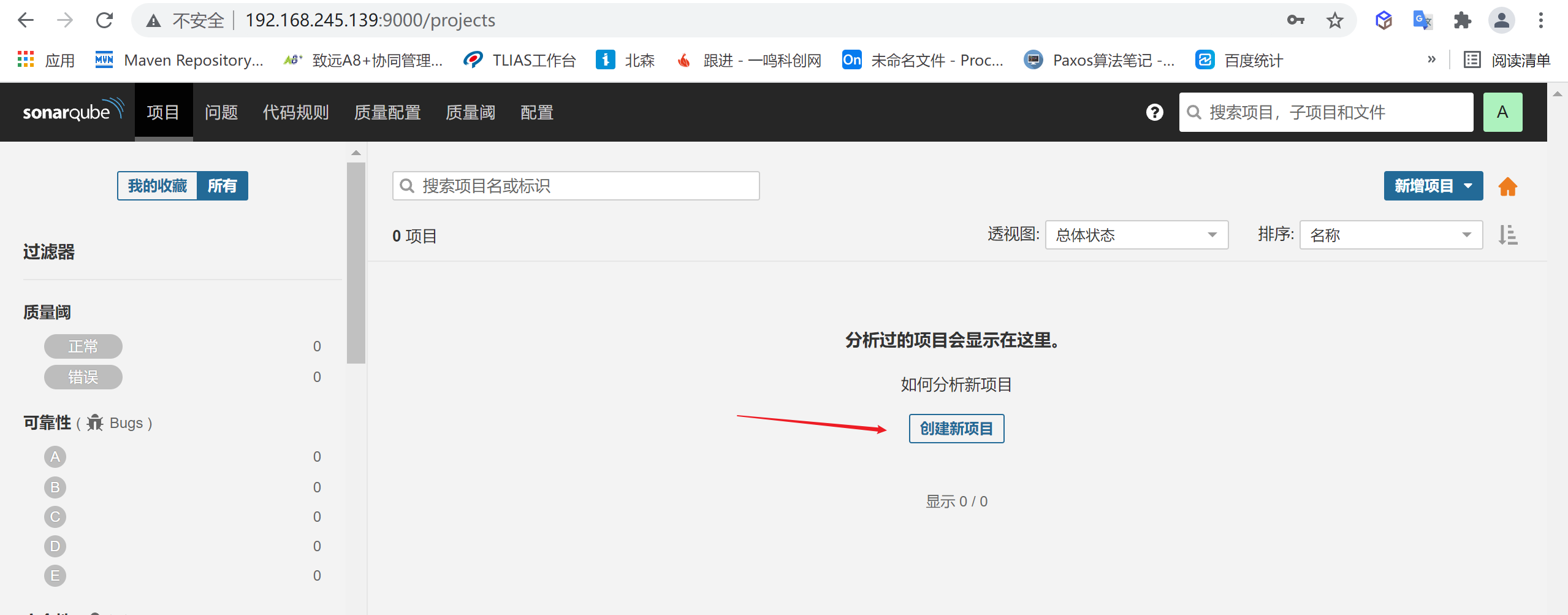
Task: Click the orange home icon
Action: tap(1507, 186)
